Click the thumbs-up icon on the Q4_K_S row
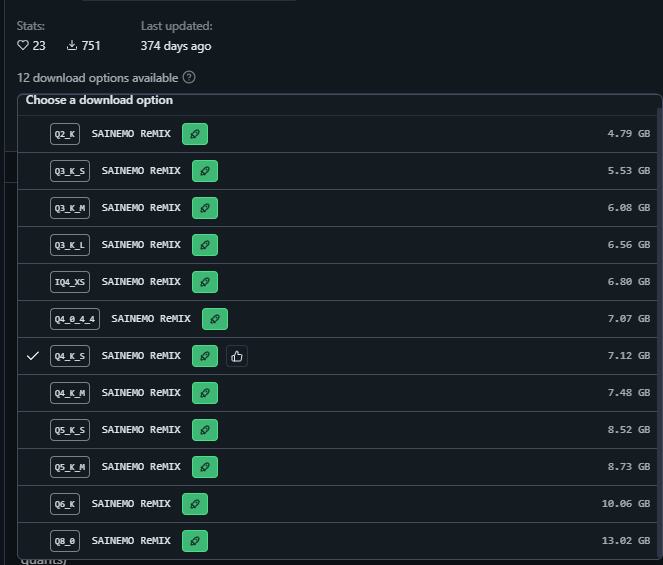663x565 pixels. (x=236, y=355)
